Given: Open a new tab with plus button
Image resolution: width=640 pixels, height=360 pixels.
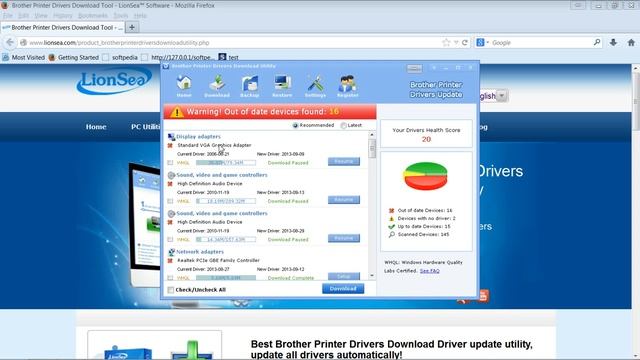Looking at the screenshot, I should point(132,27).
